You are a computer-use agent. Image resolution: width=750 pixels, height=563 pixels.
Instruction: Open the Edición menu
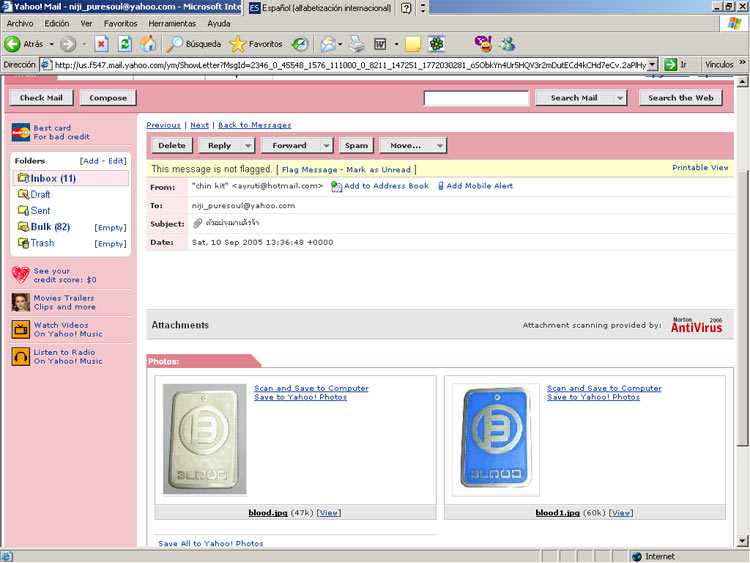[57, 23]
